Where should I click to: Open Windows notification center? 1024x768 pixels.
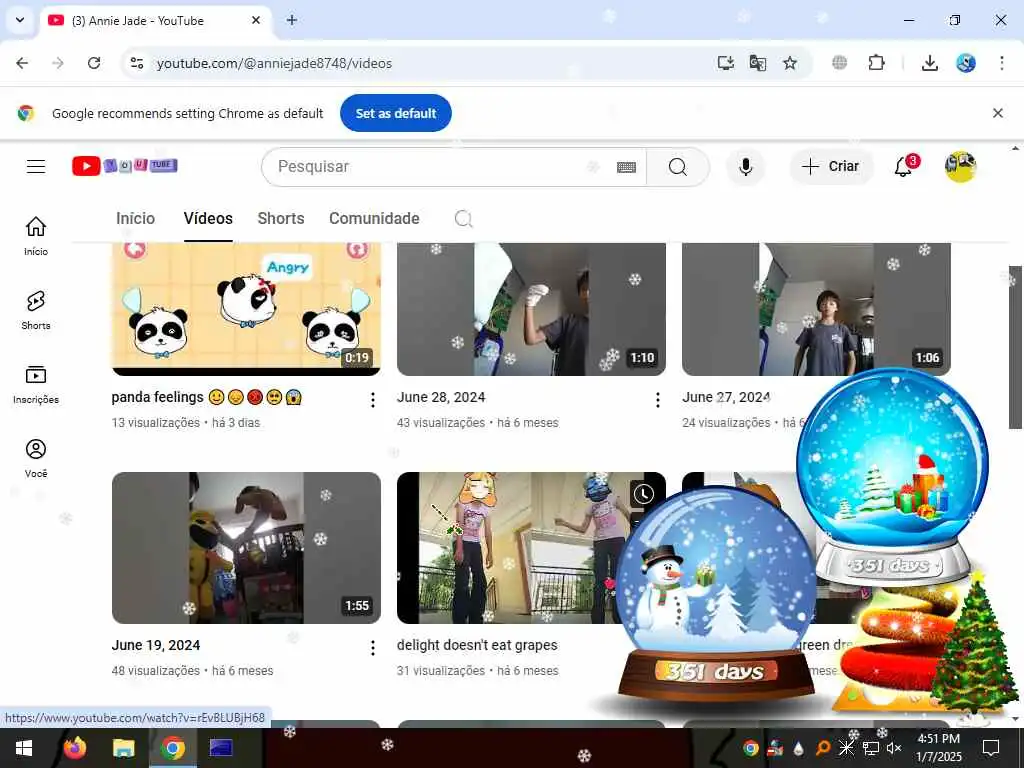click(991, 748)
